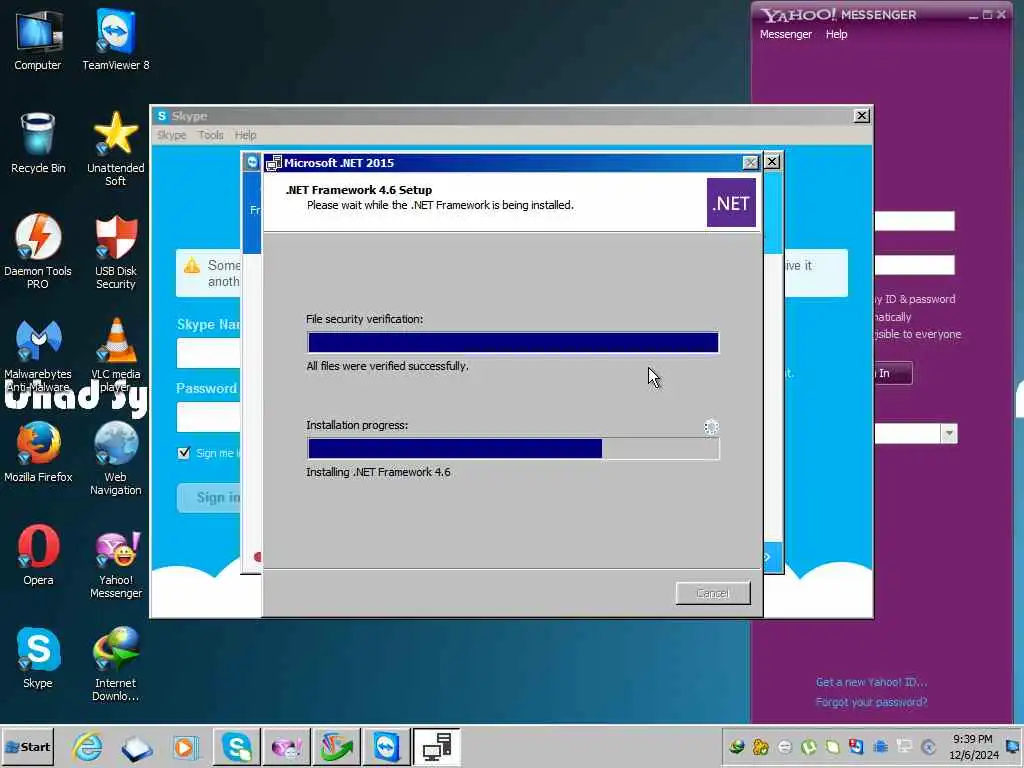Click Skype Sign in button
Screen dimensions: 1024x768
[209, 498]
